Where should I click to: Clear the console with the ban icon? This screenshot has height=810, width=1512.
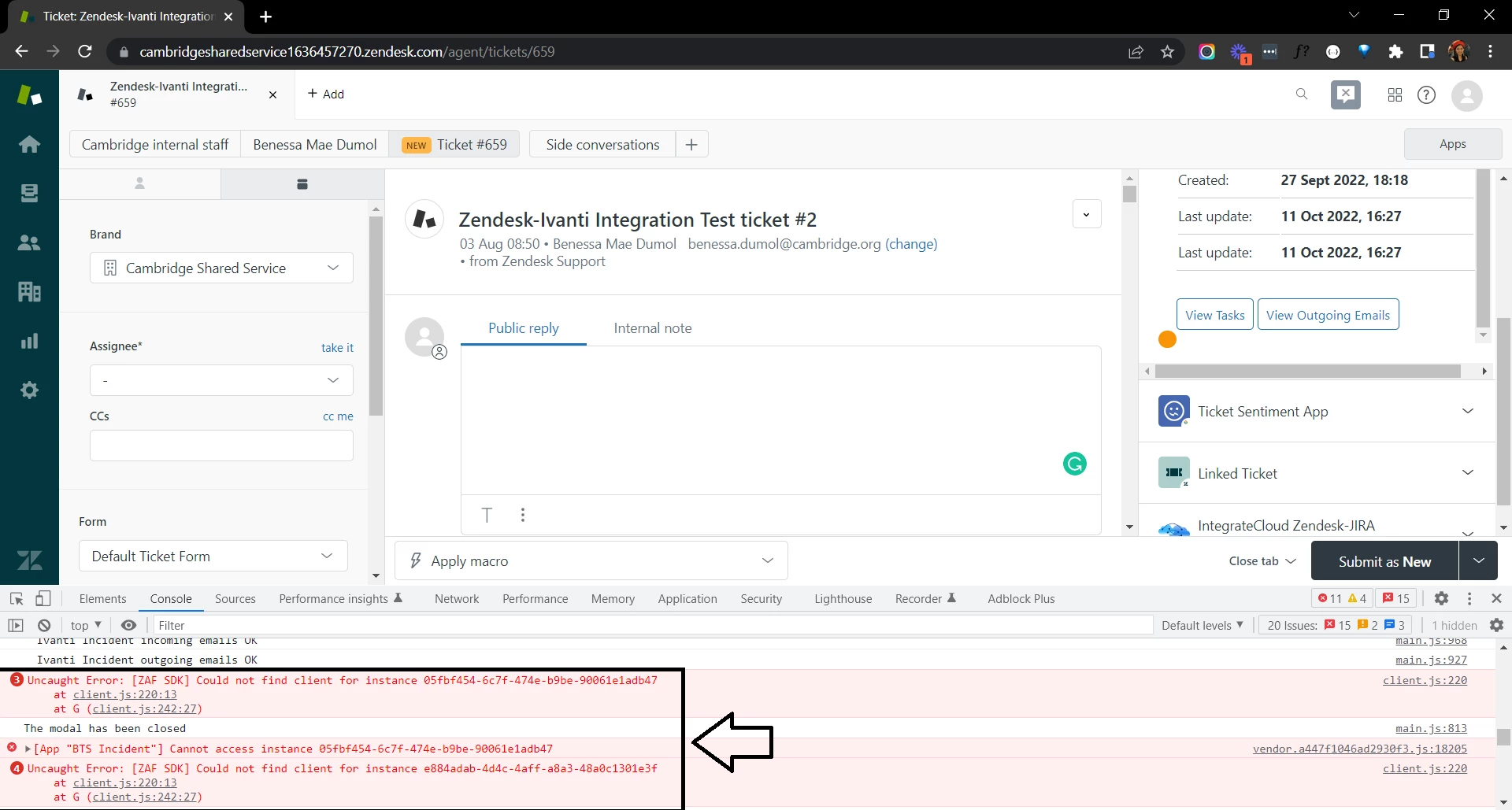pyautogui.click(x=44, y=625)
